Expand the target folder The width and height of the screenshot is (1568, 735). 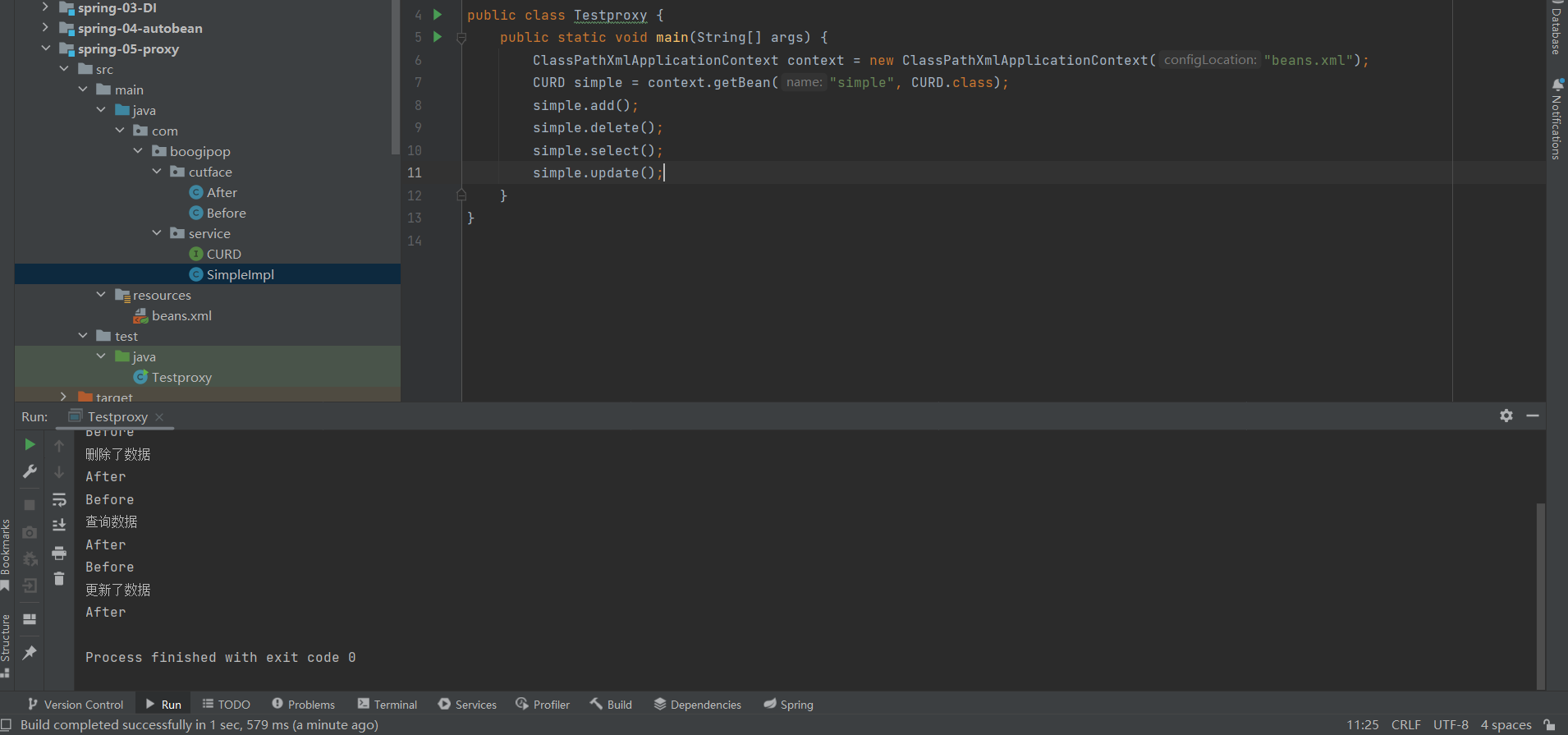coord(64,397)
